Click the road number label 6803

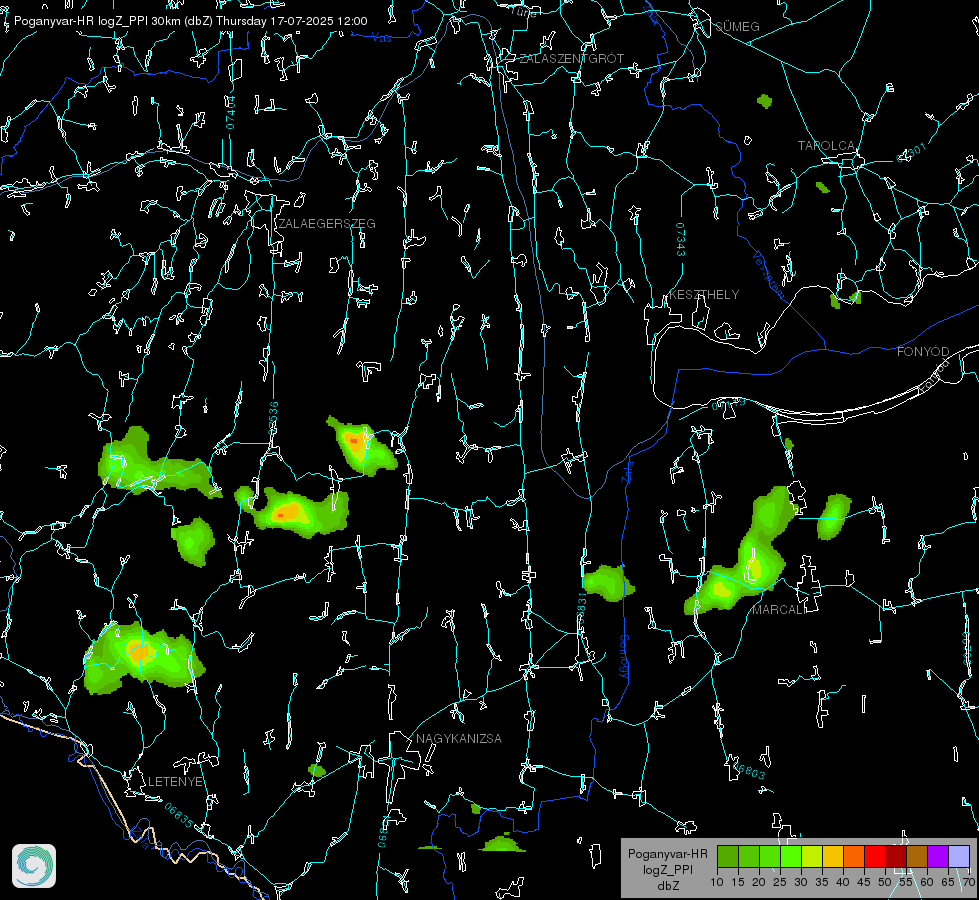(750, 771)
